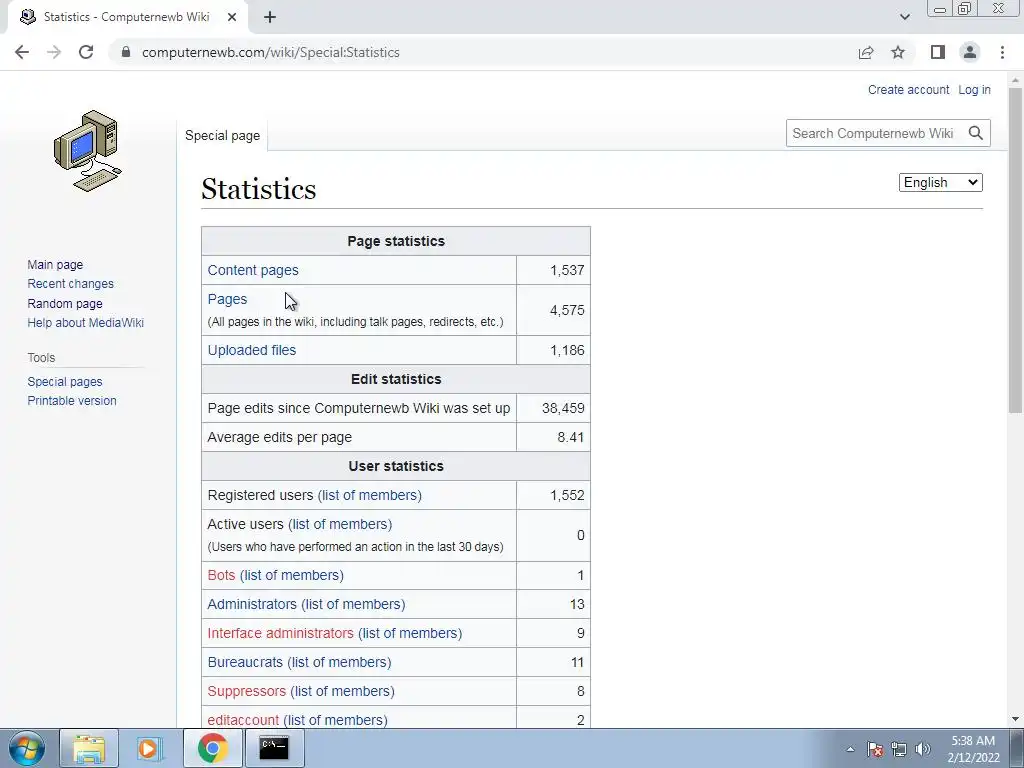The width and height of the screenshot is (1024, 768).
Task: Open Chrome three-dot menu
Action: (x=1002, y=52)
